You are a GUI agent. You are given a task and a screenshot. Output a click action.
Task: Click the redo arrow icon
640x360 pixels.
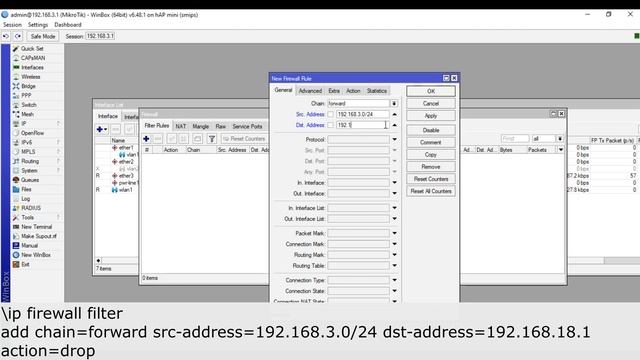[18, 36]
